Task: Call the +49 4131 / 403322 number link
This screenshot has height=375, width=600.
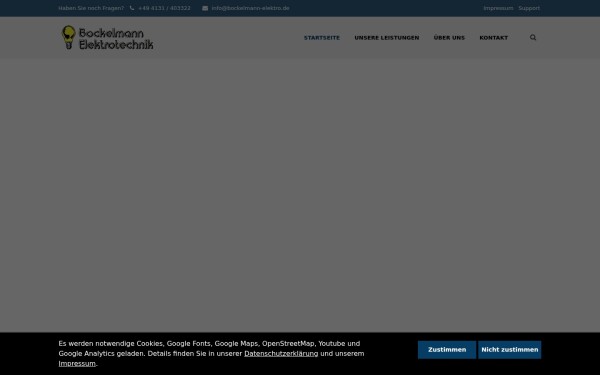Action: 164,8
